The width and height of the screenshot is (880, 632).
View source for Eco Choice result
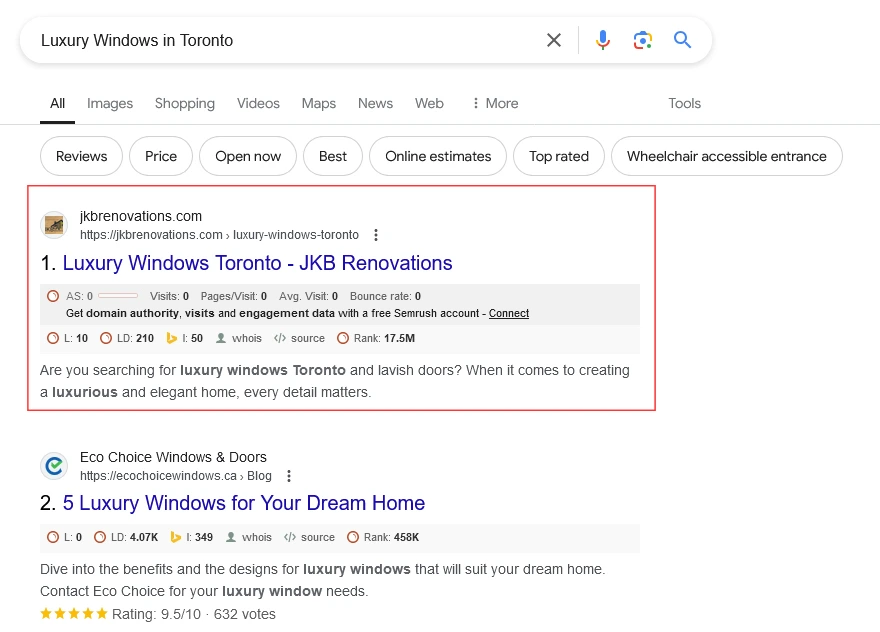point(310,537)
